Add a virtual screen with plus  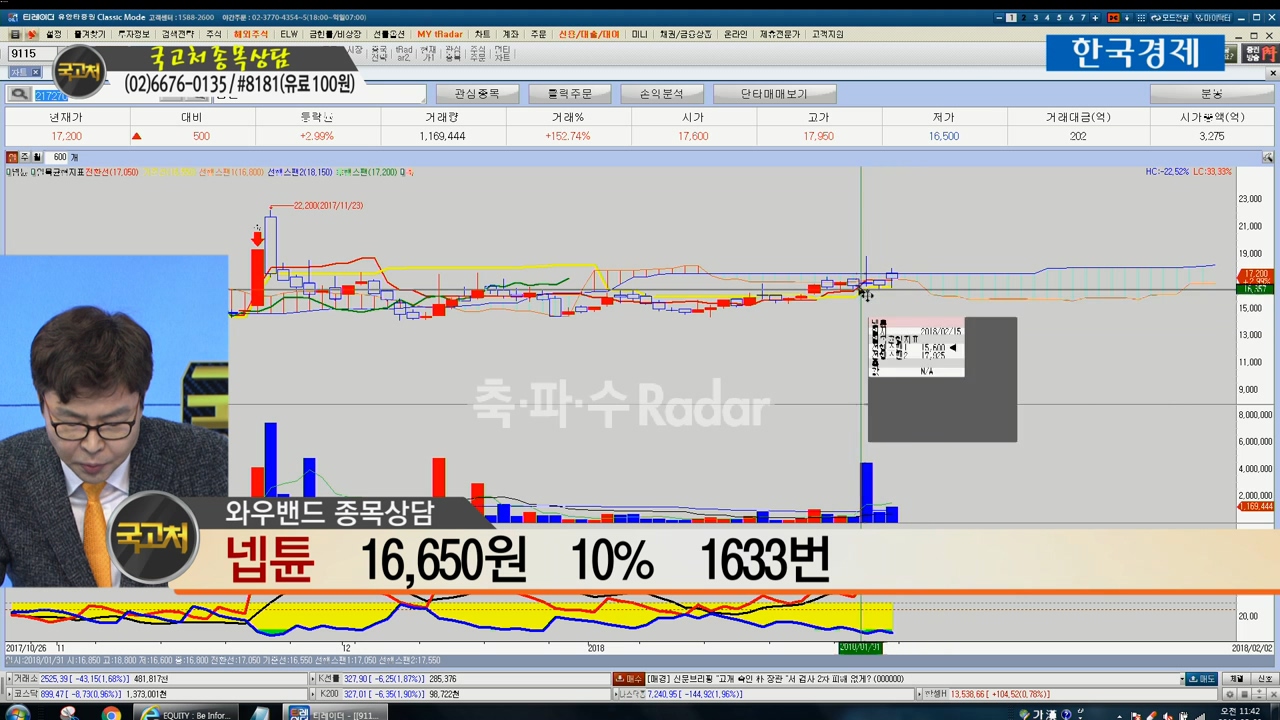1095,18
